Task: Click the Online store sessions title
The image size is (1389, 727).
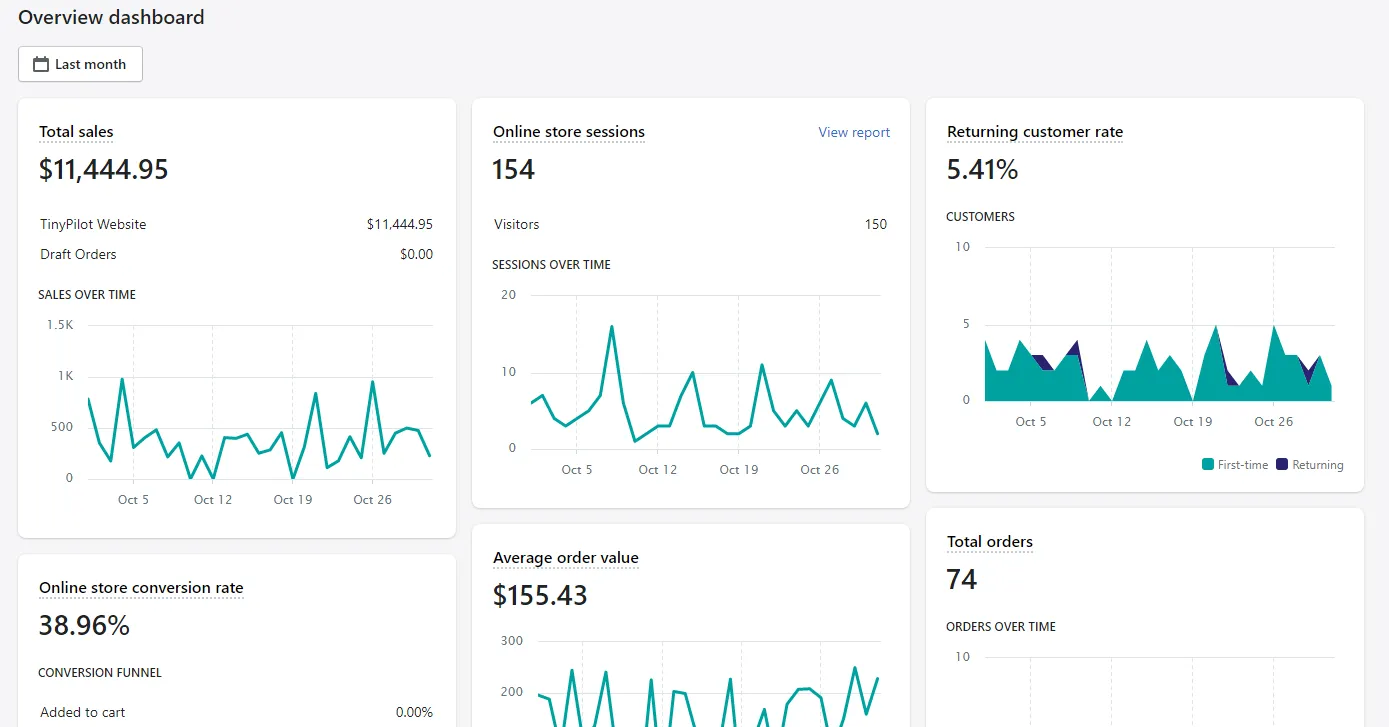Action: 568,131
